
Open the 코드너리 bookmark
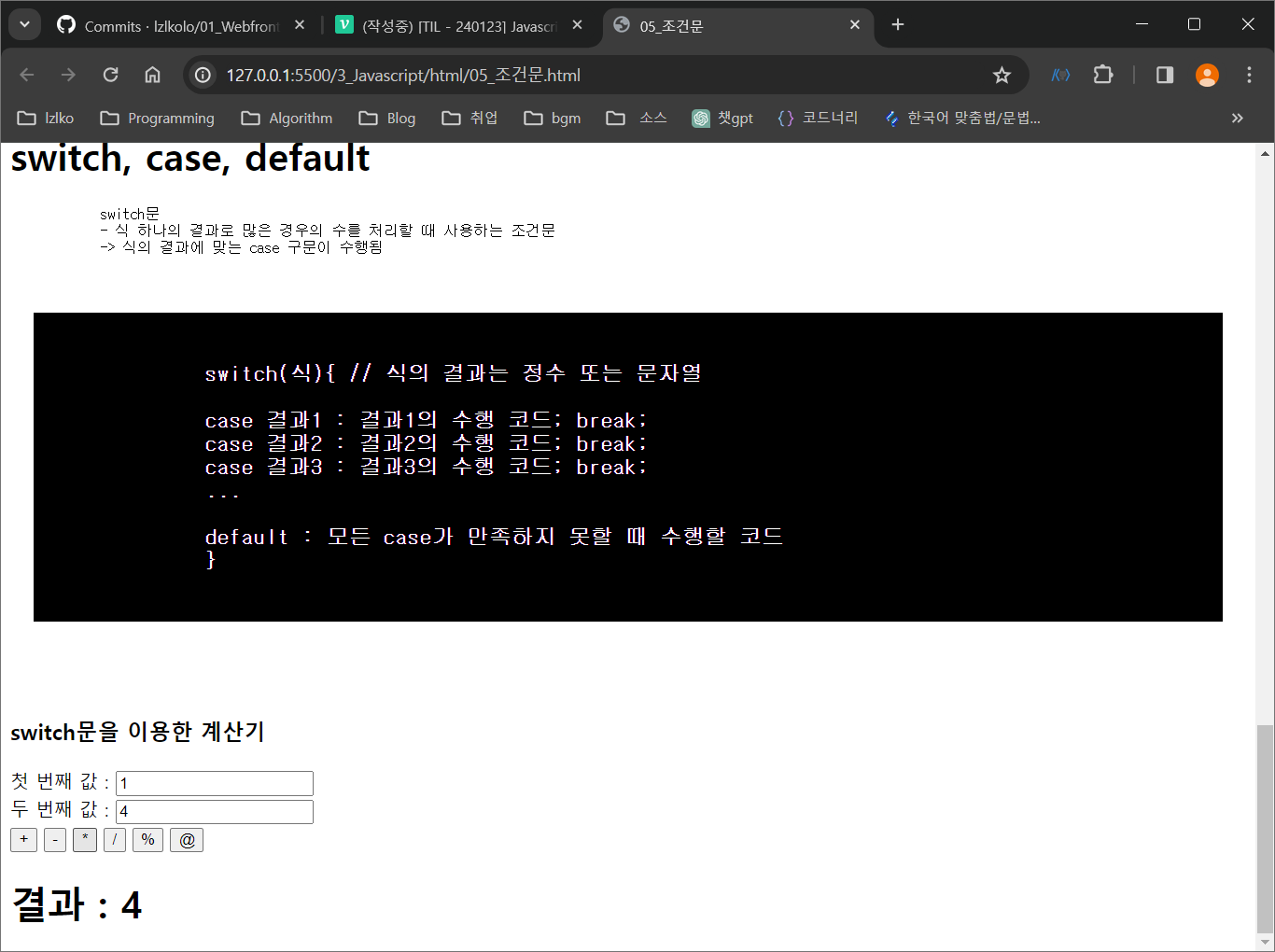pos(818,118)
